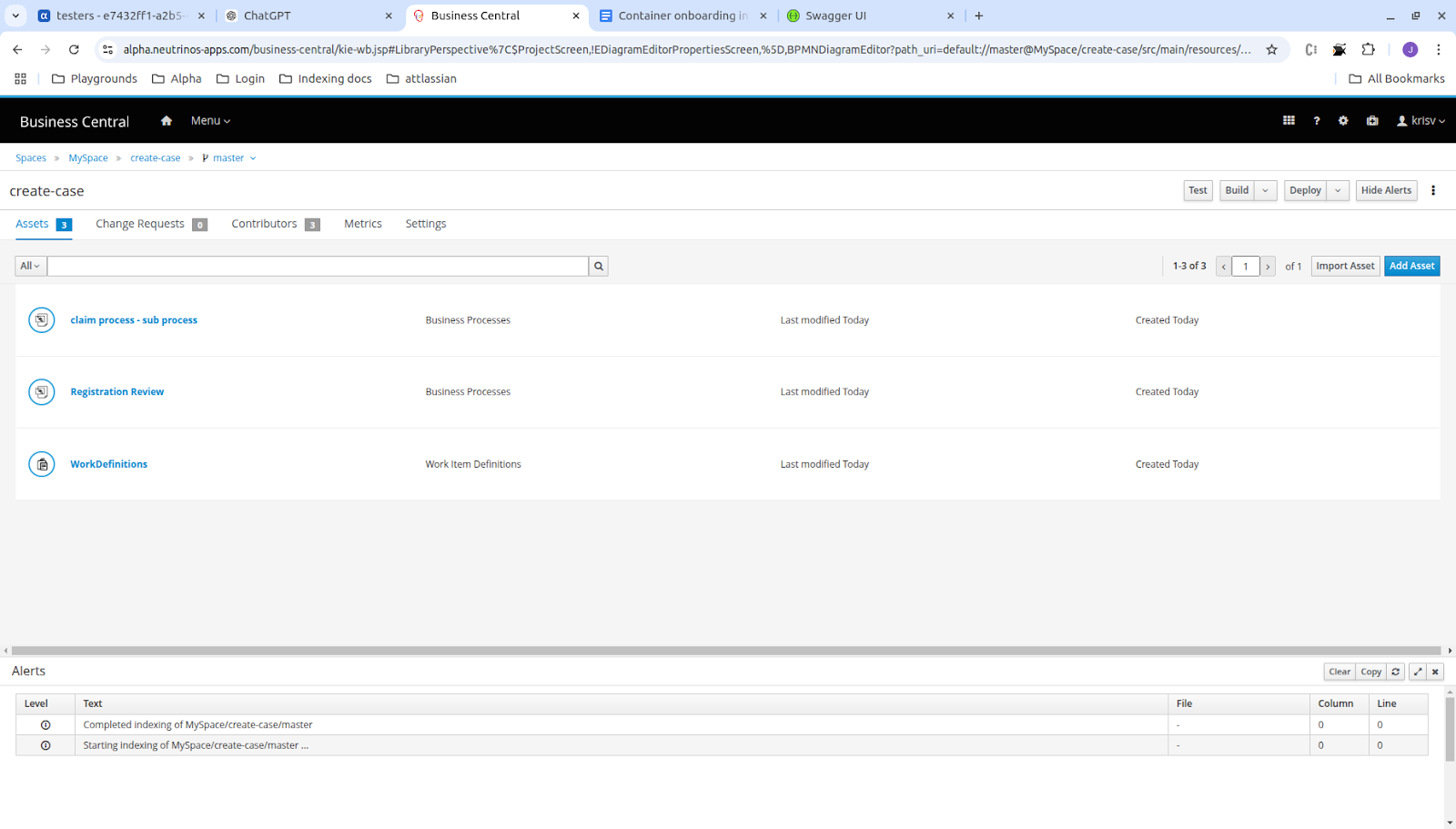Switch to Change Requests tab
This screenshot has height=829, width=1456.
click(x=151, y=224)
